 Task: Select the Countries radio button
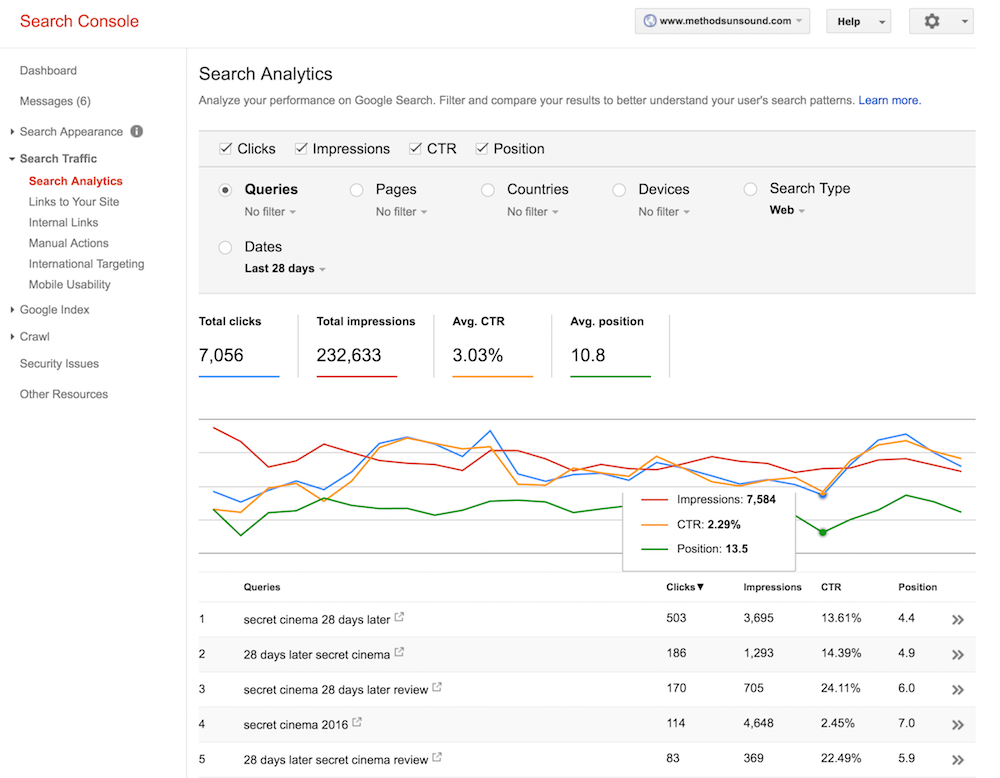tap(487, 189)
